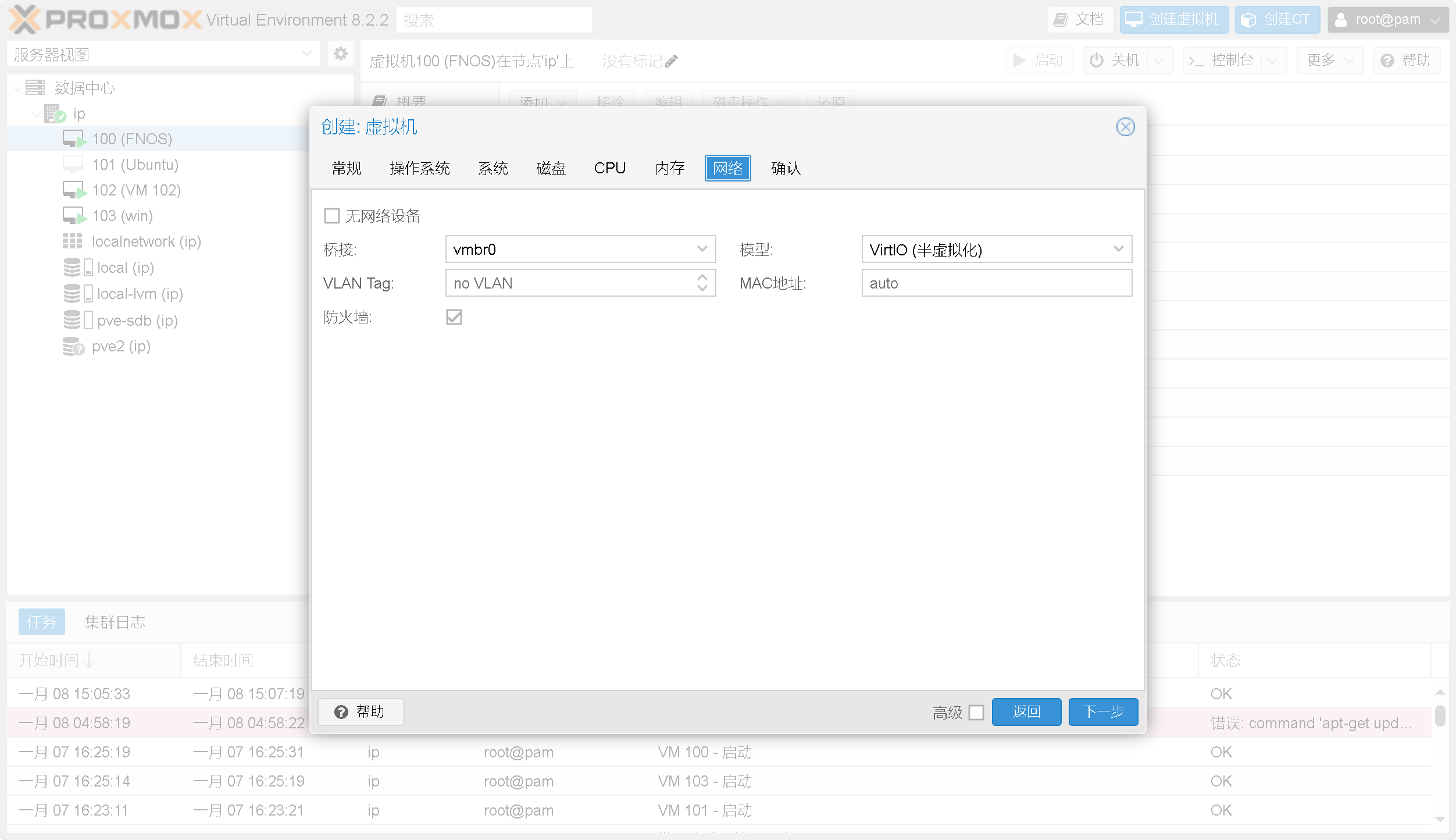Click the datacenter server icon in tree

(x=35, y=88)
